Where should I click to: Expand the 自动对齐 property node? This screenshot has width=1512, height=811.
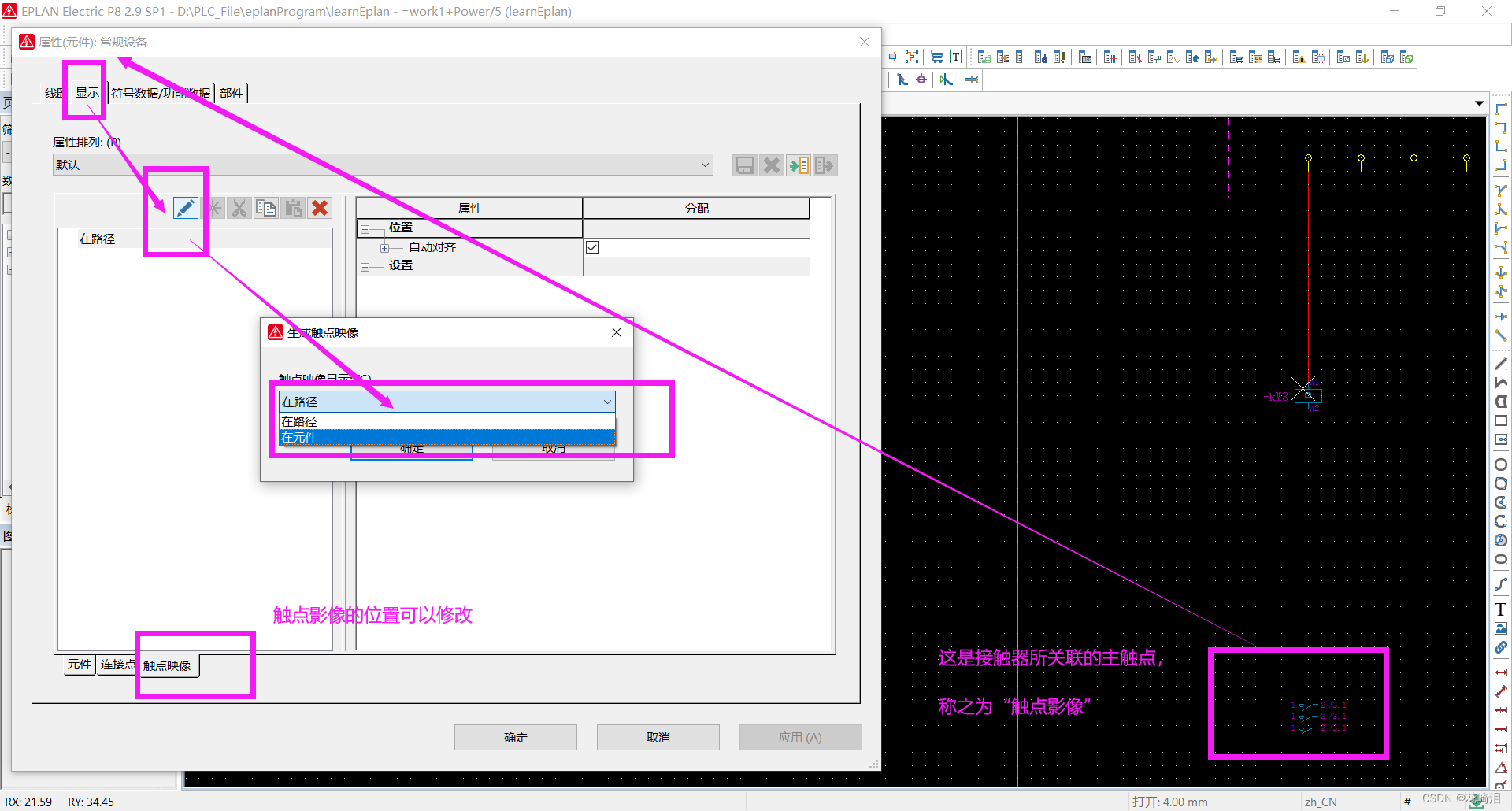(384, 248)
